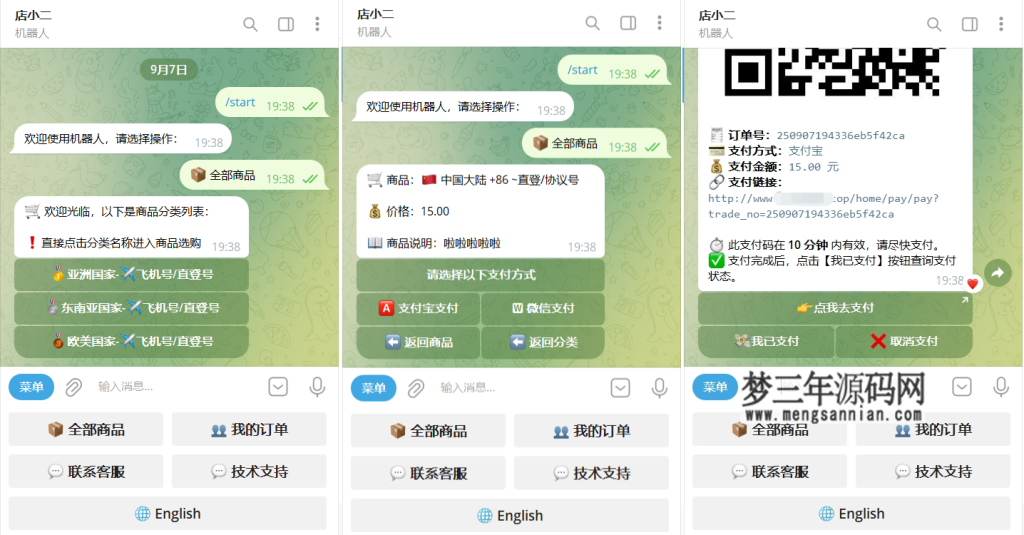Screen dimensions: 1024x535
Task: Open three-dot menu in left chat window
Action: [317, 24]
